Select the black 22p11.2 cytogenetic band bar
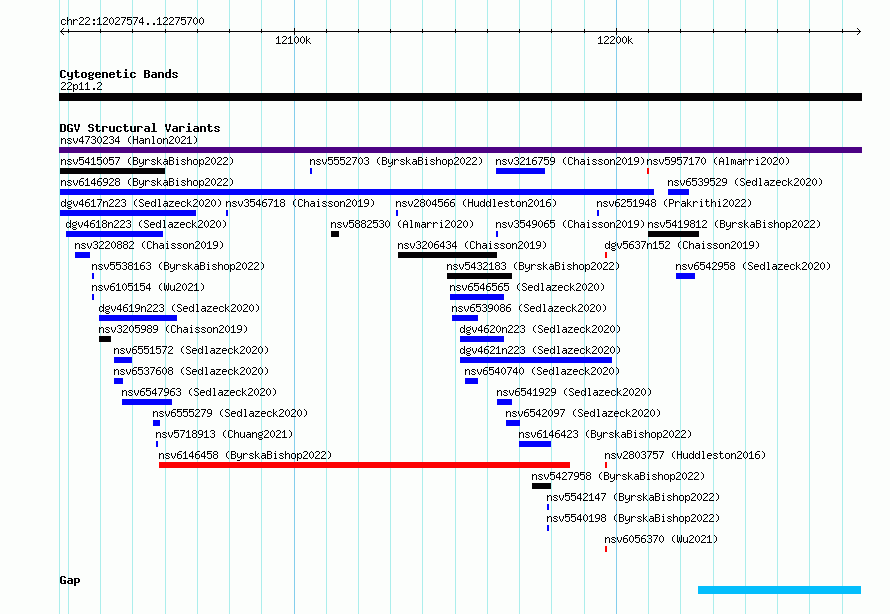 pyautogui.click(x=460, y=97)
